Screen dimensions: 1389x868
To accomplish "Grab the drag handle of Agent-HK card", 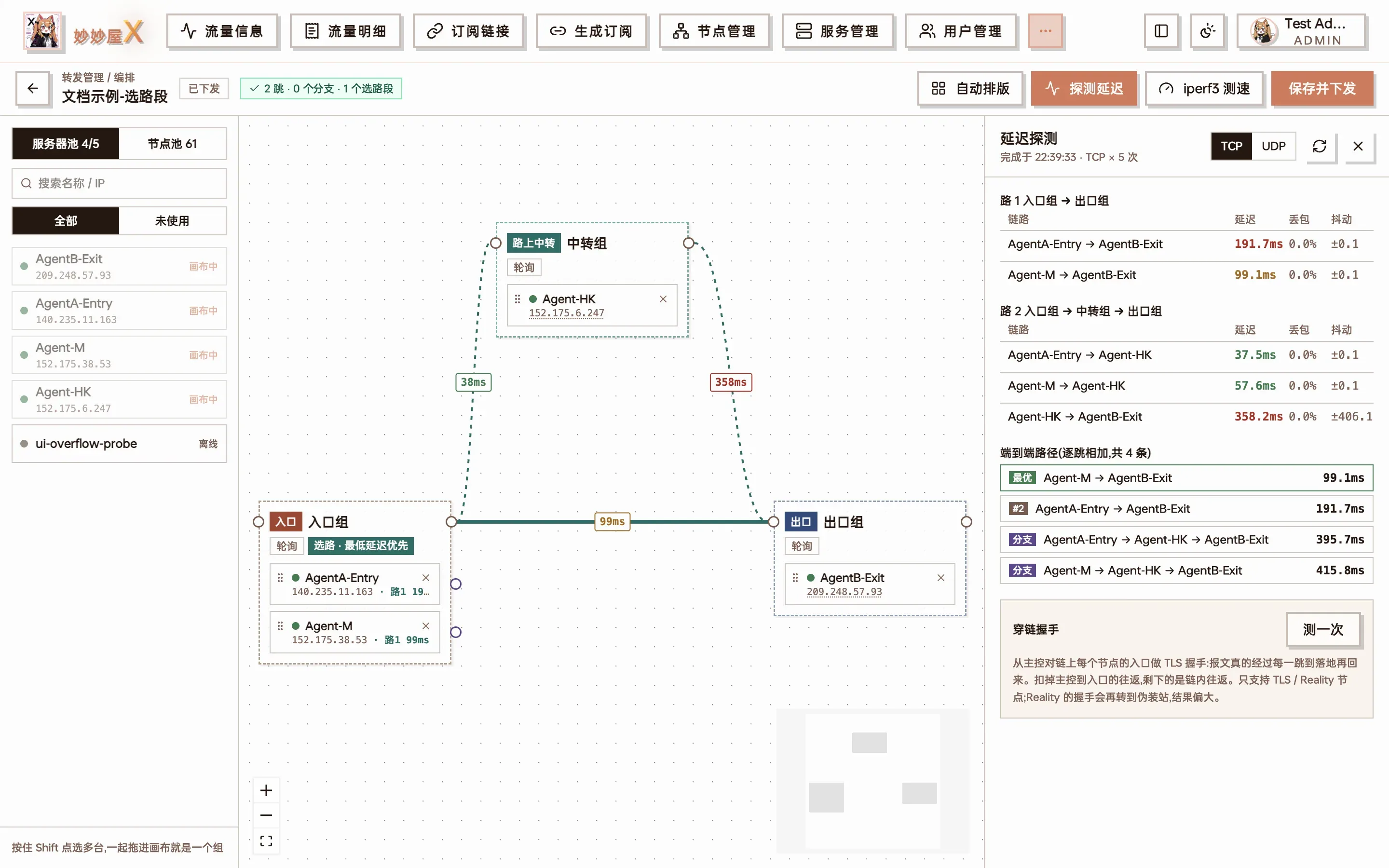I will 517,299.
